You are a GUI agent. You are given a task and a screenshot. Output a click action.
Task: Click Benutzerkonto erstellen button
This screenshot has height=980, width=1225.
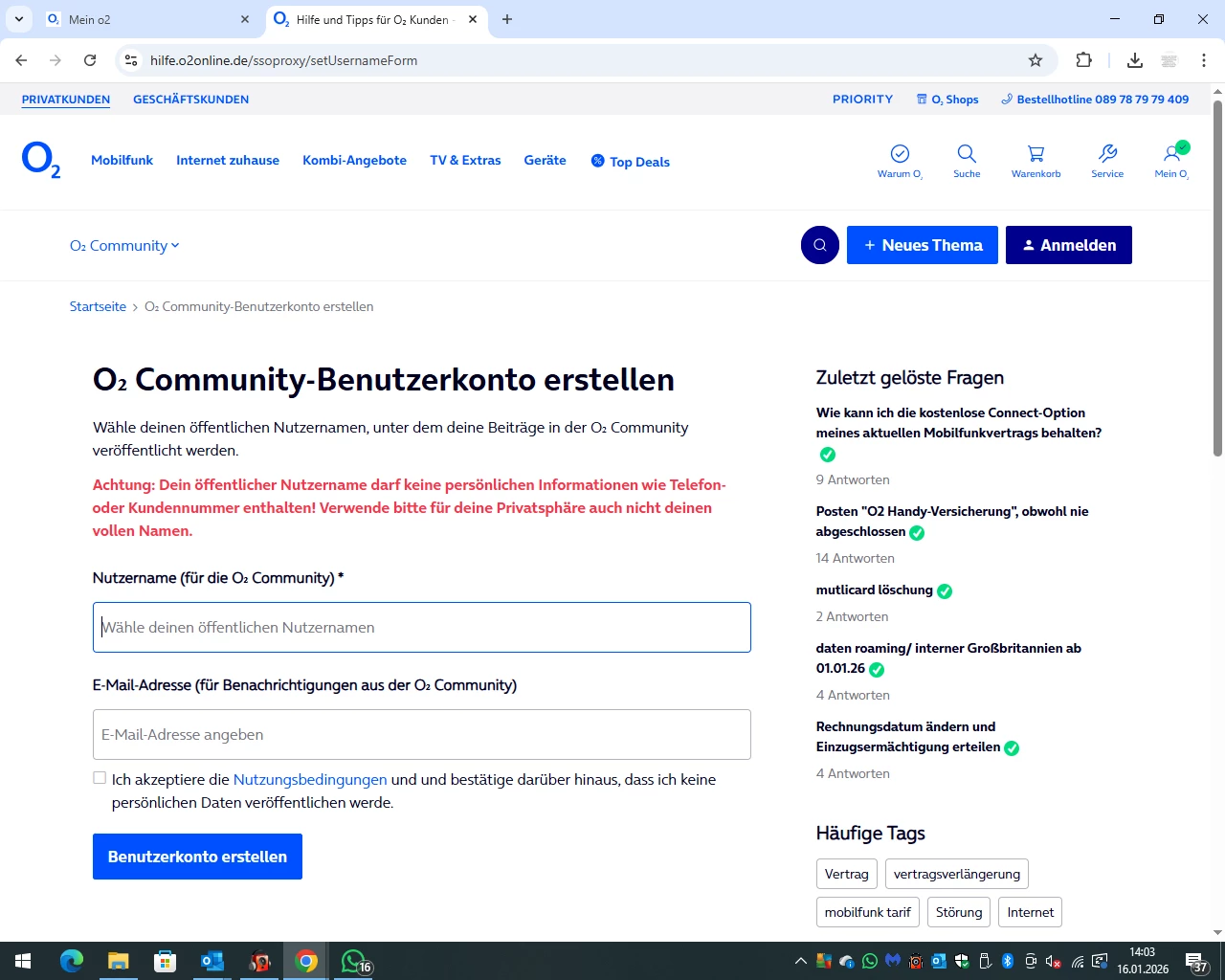[197, 857]
